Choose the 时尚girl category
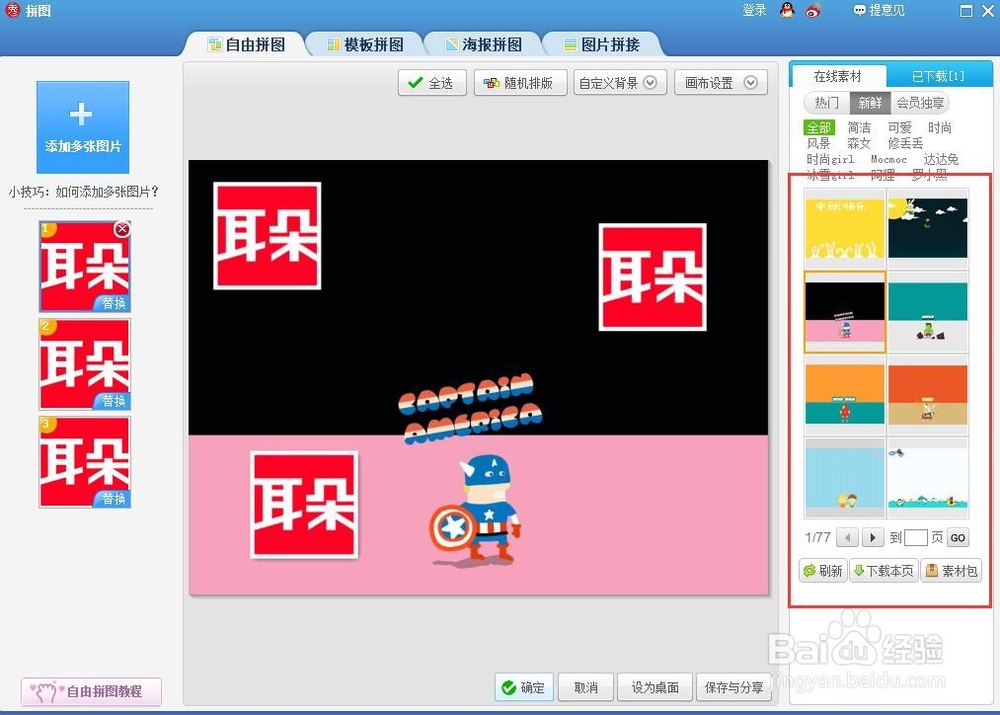 pyautogui.click(x=830, y=159)
